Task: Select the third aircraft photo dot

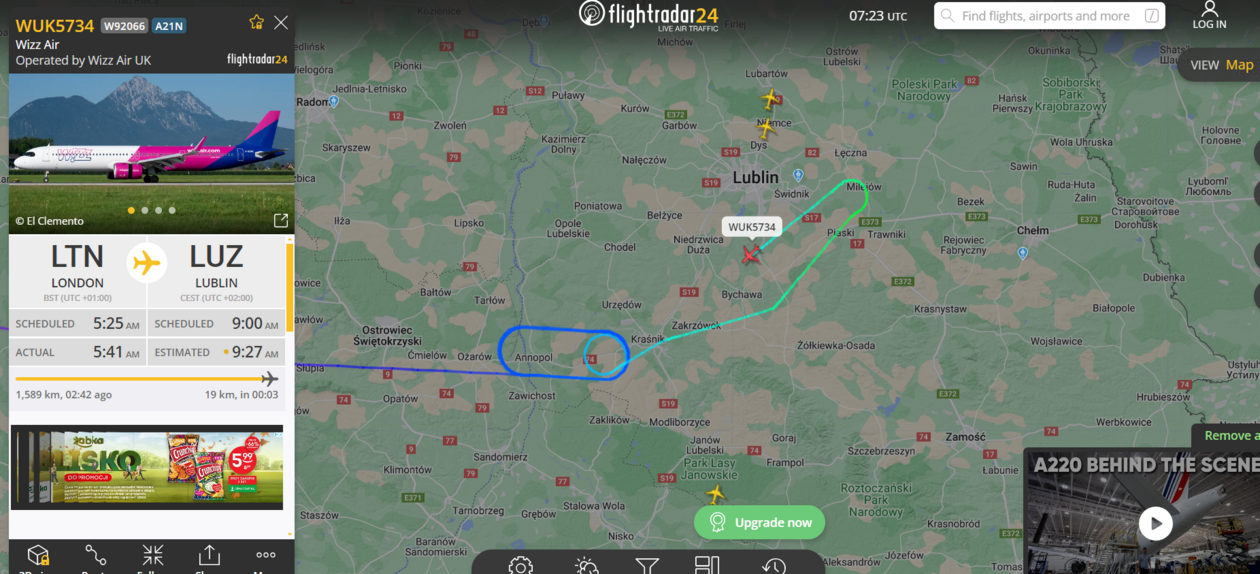Action: coord(159,210)
